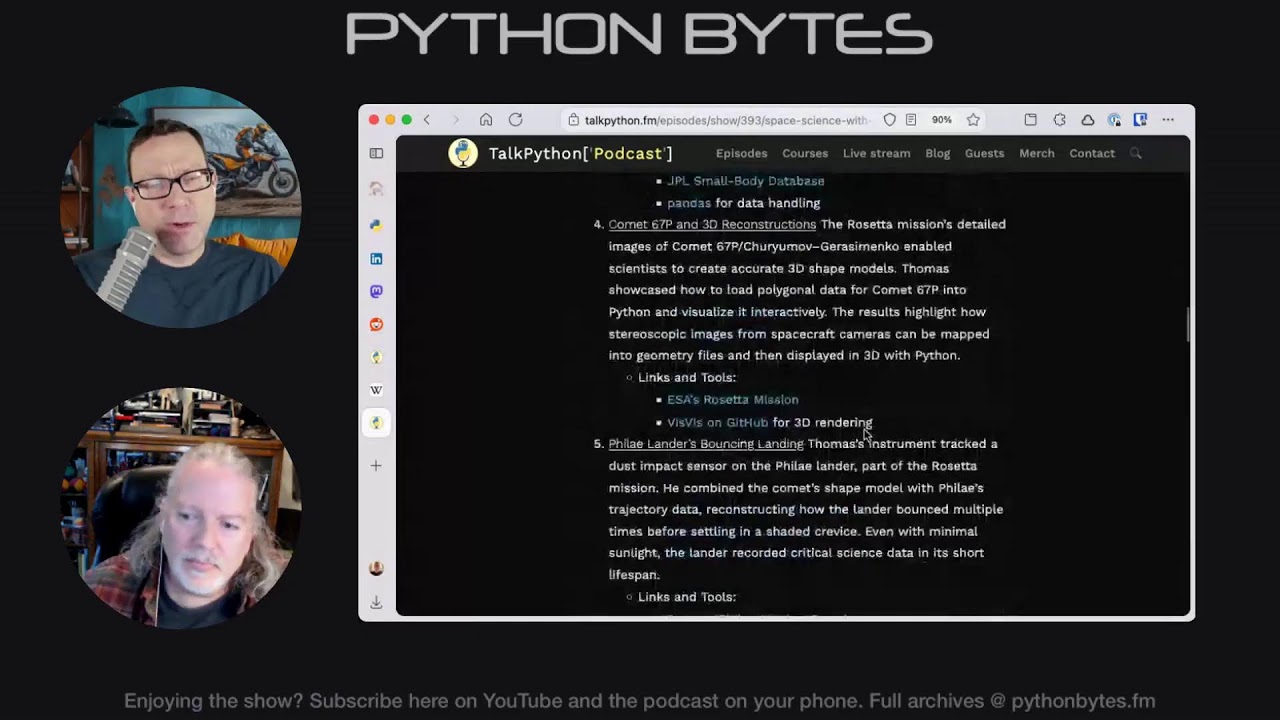The image size is (1280, 720).
Task: Open the three-dot overflow menu
Action: tap(1167, 119)
